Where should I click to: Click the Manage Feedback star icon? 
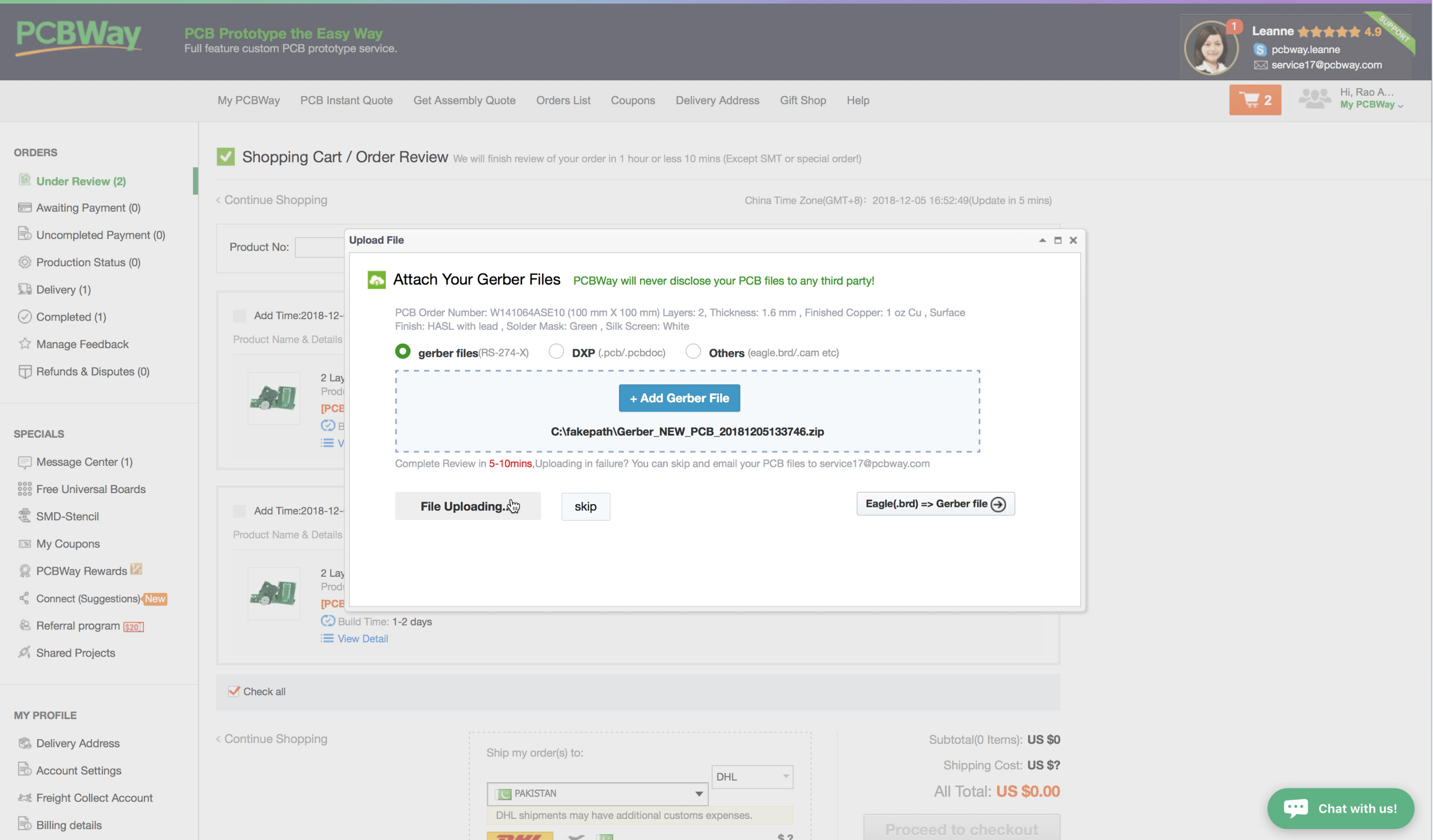(x=24, y=343)
